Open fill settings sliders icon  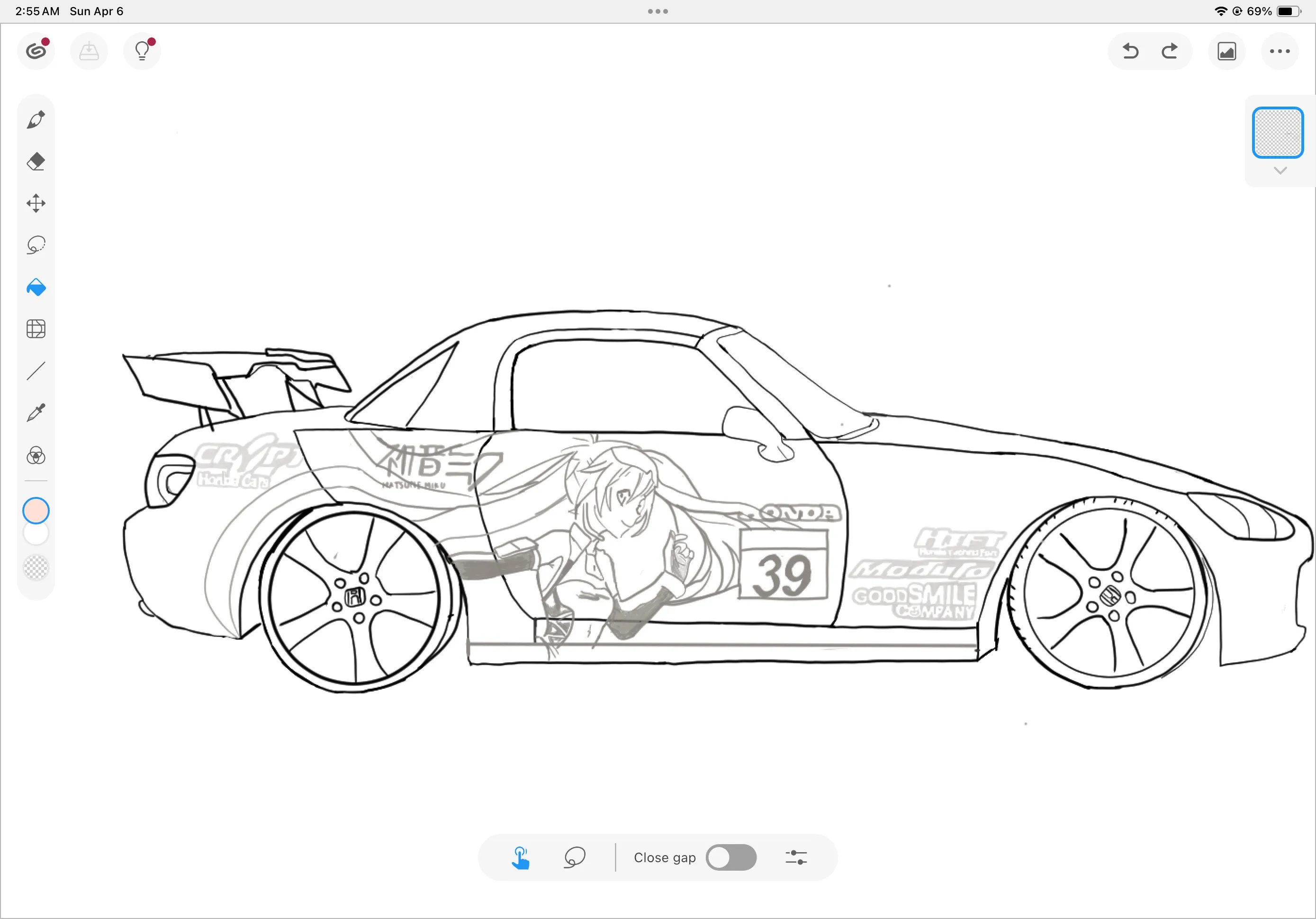(x=795, y=858)
